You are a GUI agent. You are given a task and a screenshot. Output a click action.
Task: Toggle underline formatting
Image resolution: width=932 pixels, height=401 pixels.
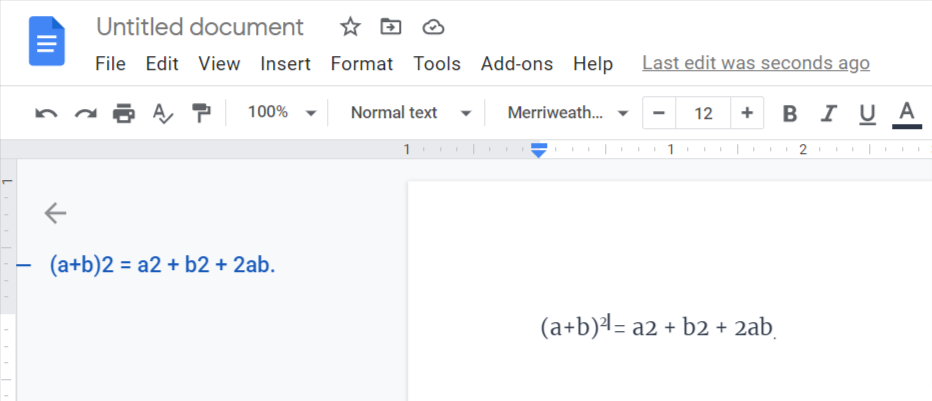click(x=867, y=113)
